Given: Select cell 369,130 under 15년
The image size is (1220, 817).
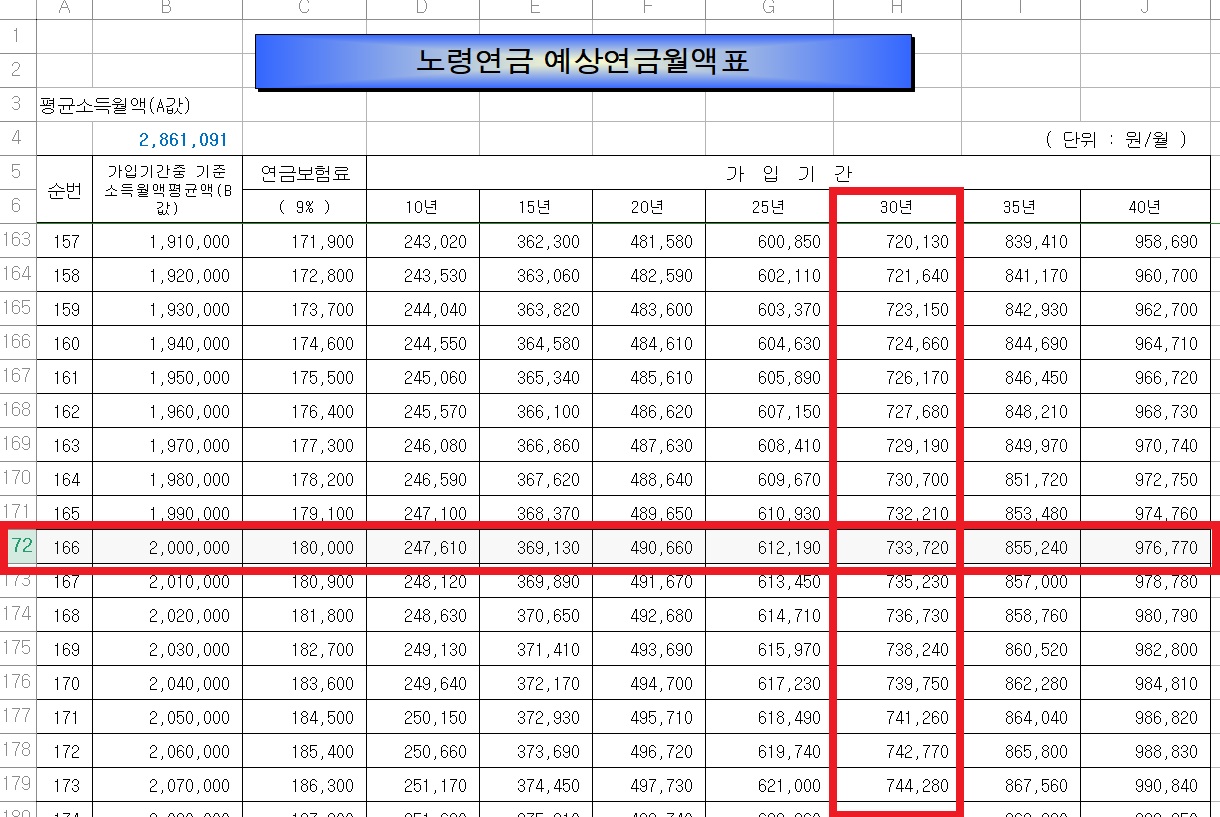Looking at the screenshot, I should tap(536, 548).
